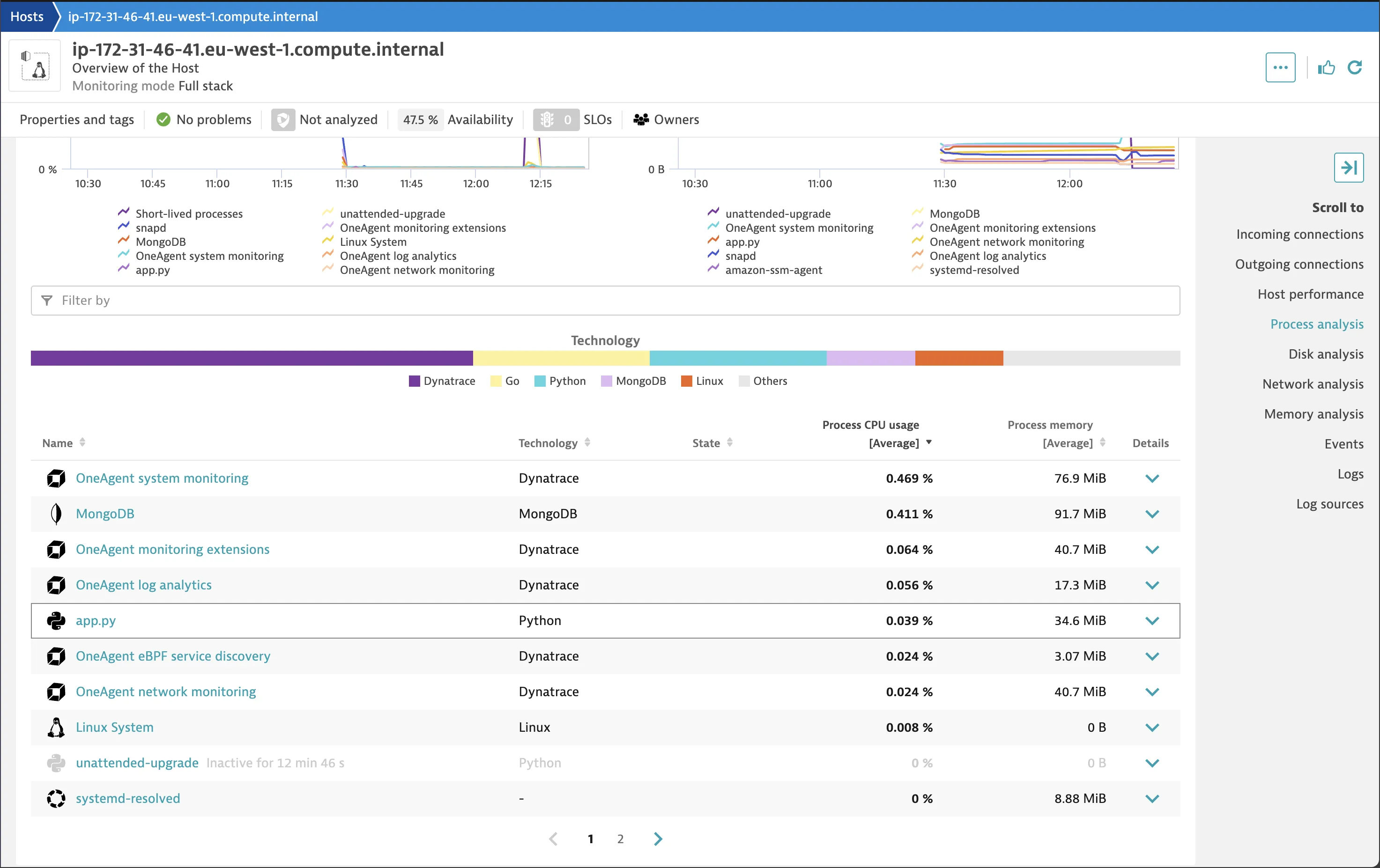This screenshot has height=868, width=1380.
Task: Click the Python icon next to app.py
Action: click(56, 620)
